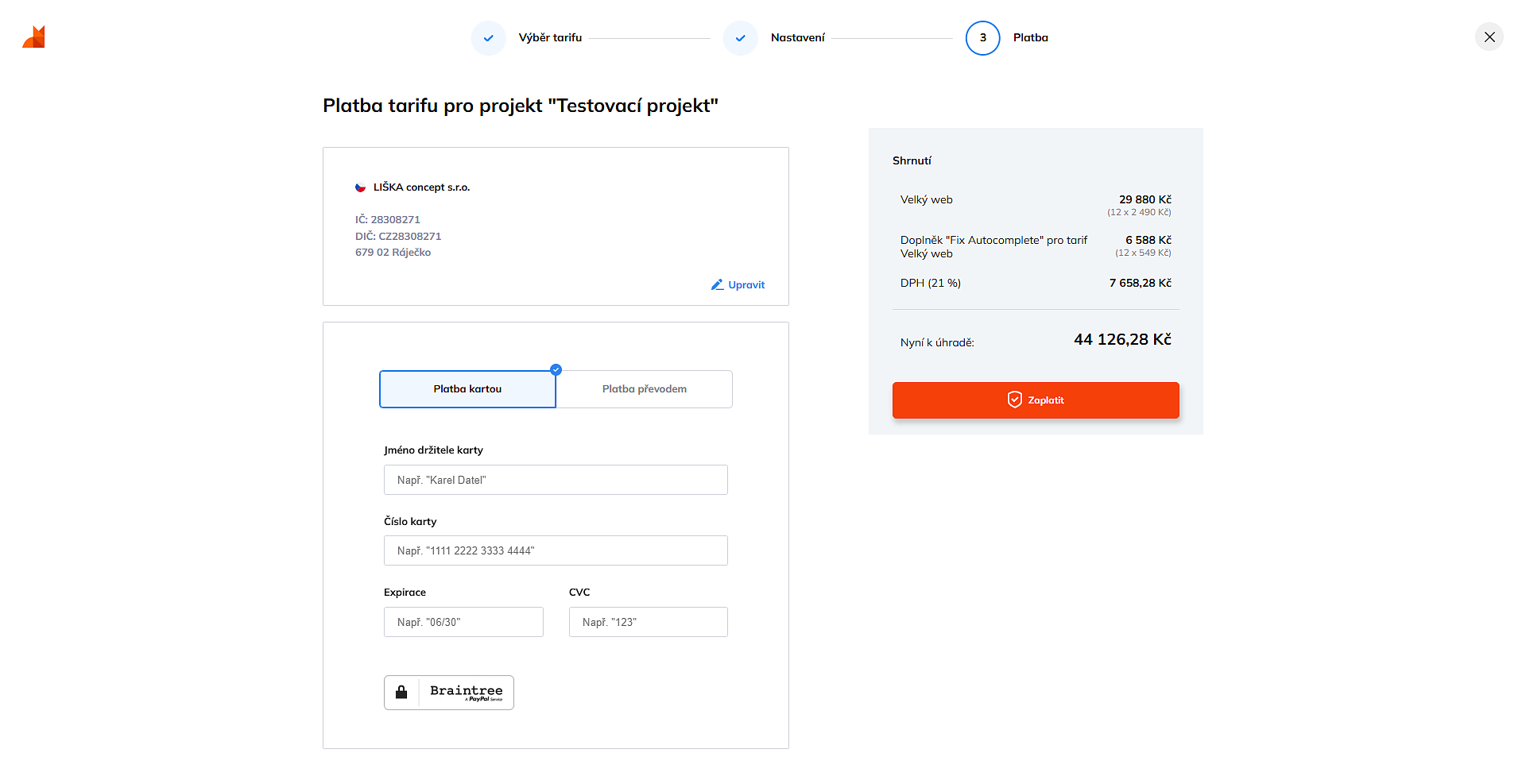Click the orange fox logo
The height and width of the screenshot is (784, 1526).
coord(33,37)
